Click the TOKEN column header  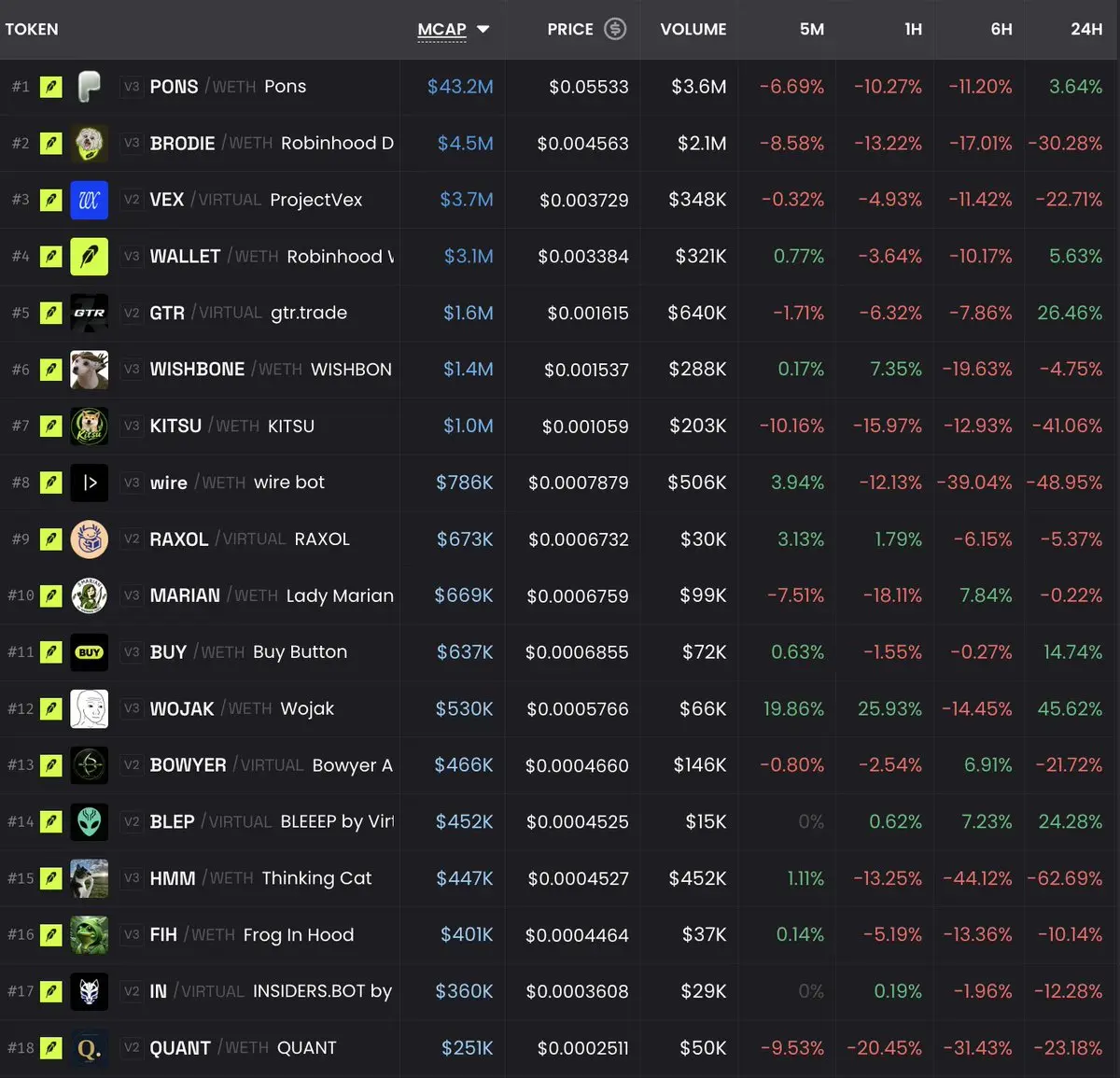(32, 29)
